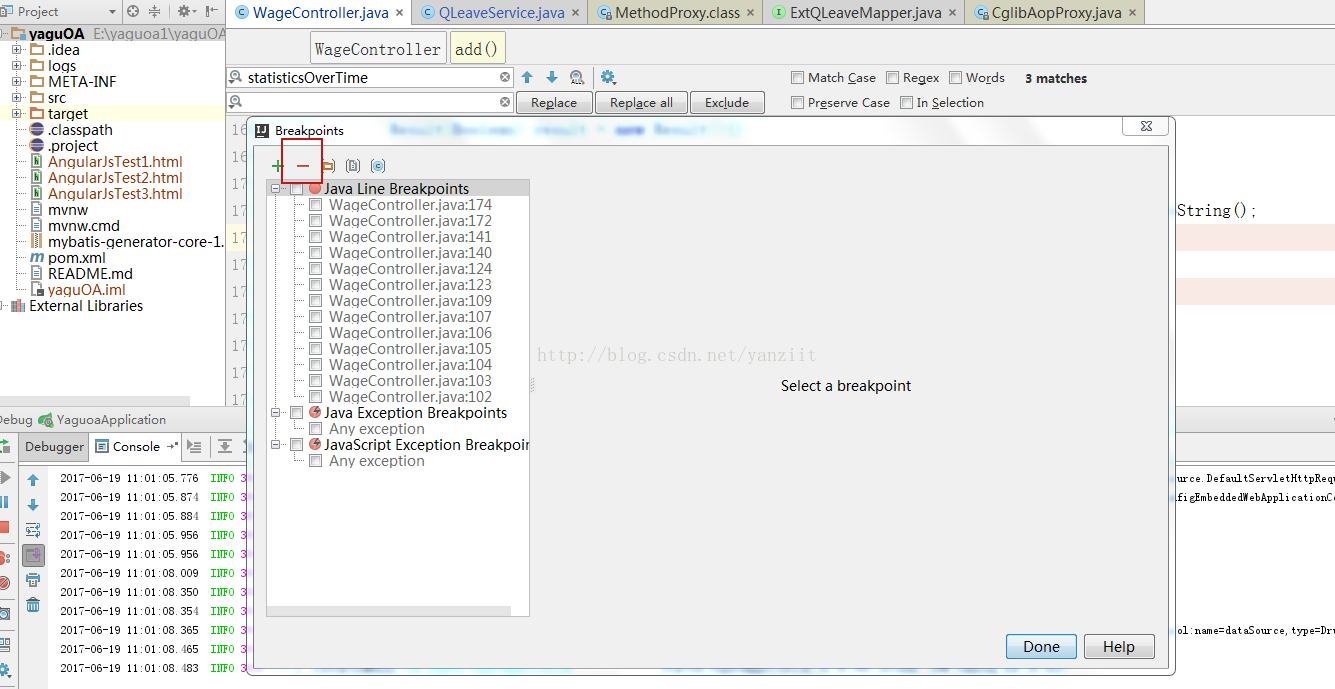Open Project panel settings gear
Viewport: 1335px width, 689px height.
click(186, 12)
